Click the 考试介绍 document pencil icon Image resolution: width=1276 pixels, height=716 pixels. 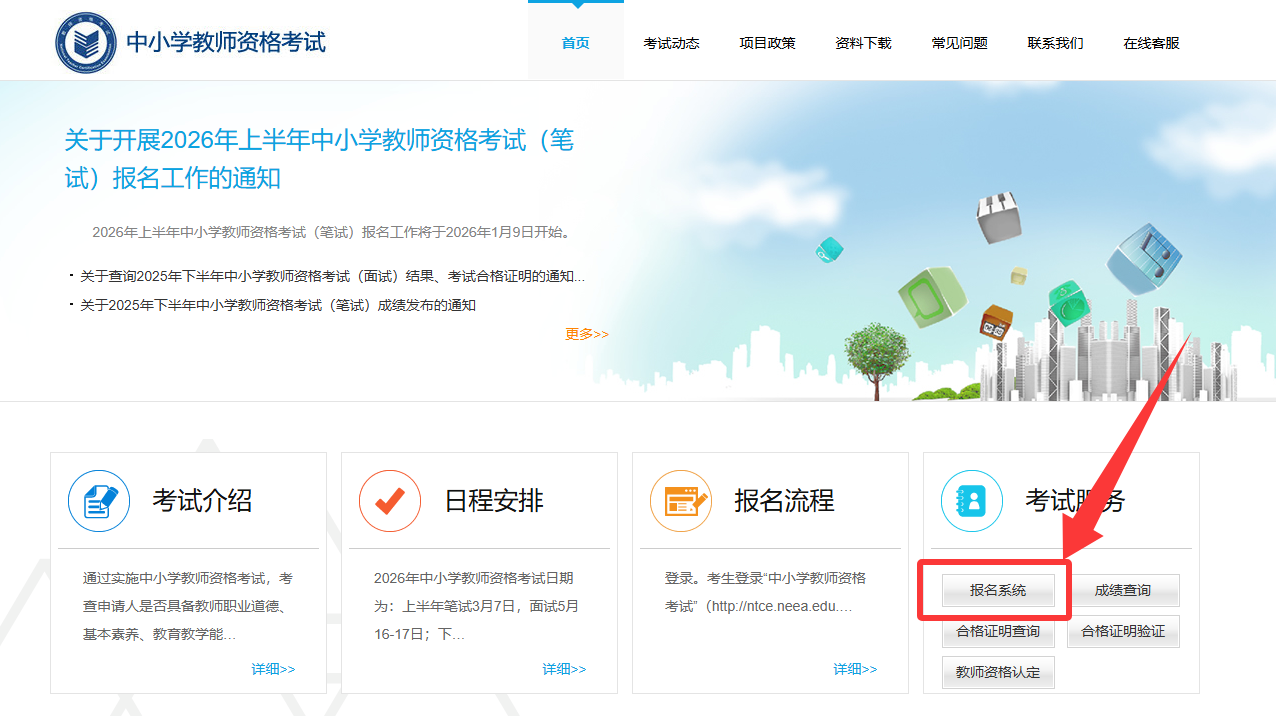click(99, 501)
